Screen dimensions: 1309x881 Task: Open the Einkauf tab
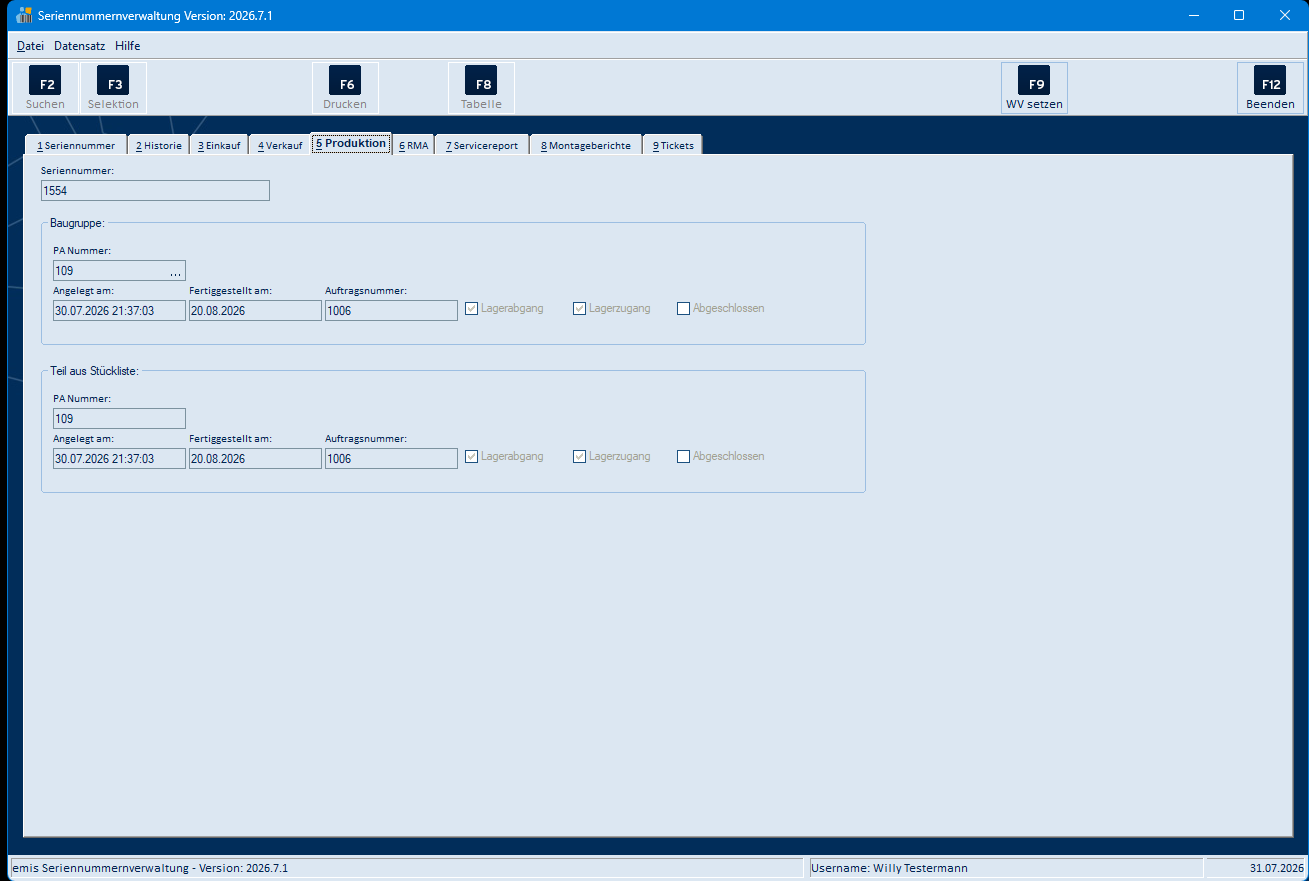tap(219, 145)
